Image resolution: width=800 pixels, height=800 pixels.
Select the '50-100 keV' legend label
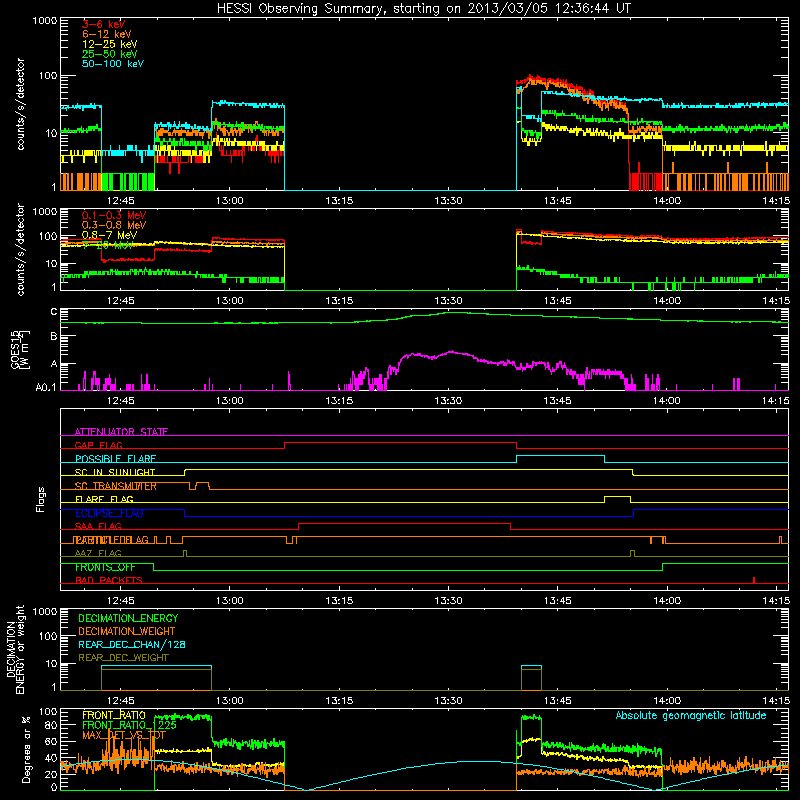click(113, 64)
